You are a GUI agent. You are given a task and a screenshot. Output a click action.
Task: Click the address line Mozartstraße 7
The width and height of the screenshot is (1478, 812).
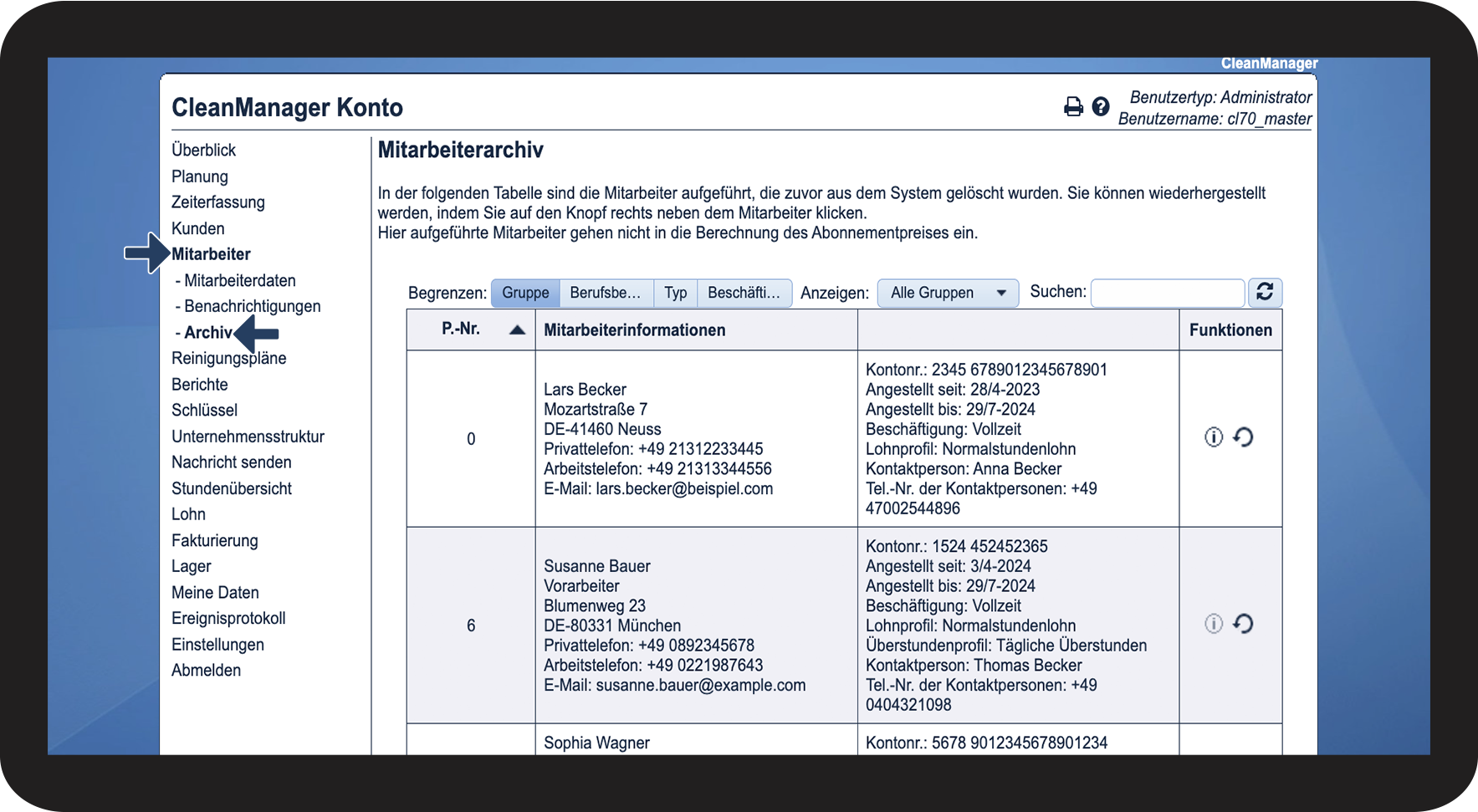[x=596, y=409]
